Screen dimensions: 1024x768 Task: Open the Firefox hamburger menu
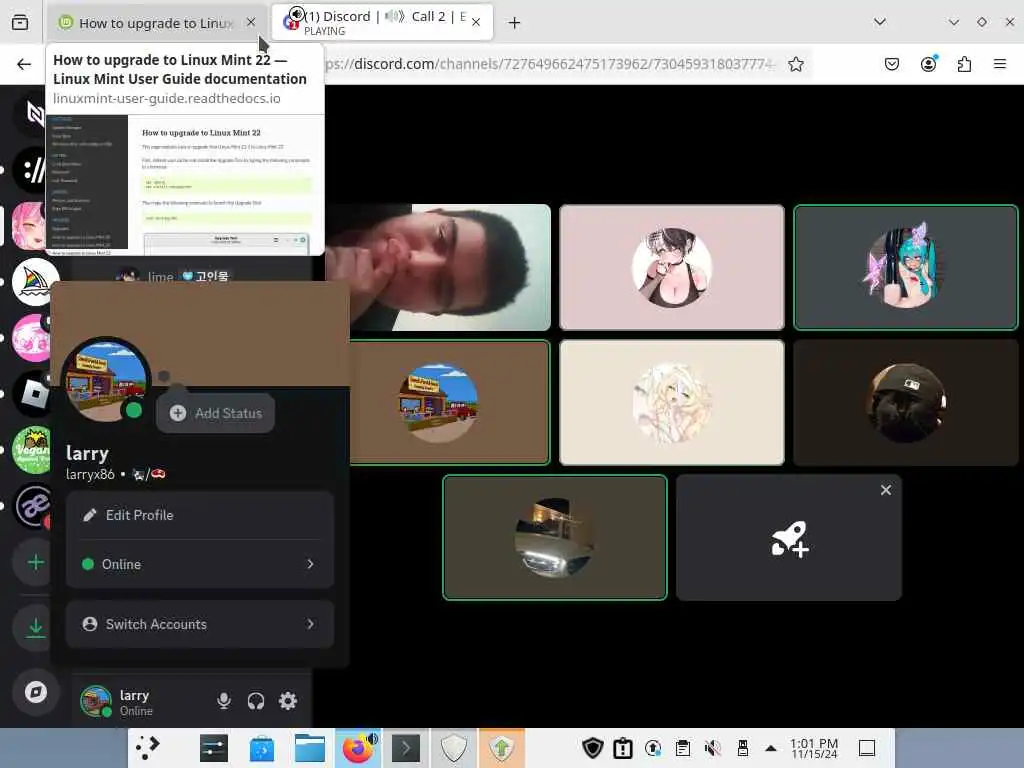pos(999,64)
